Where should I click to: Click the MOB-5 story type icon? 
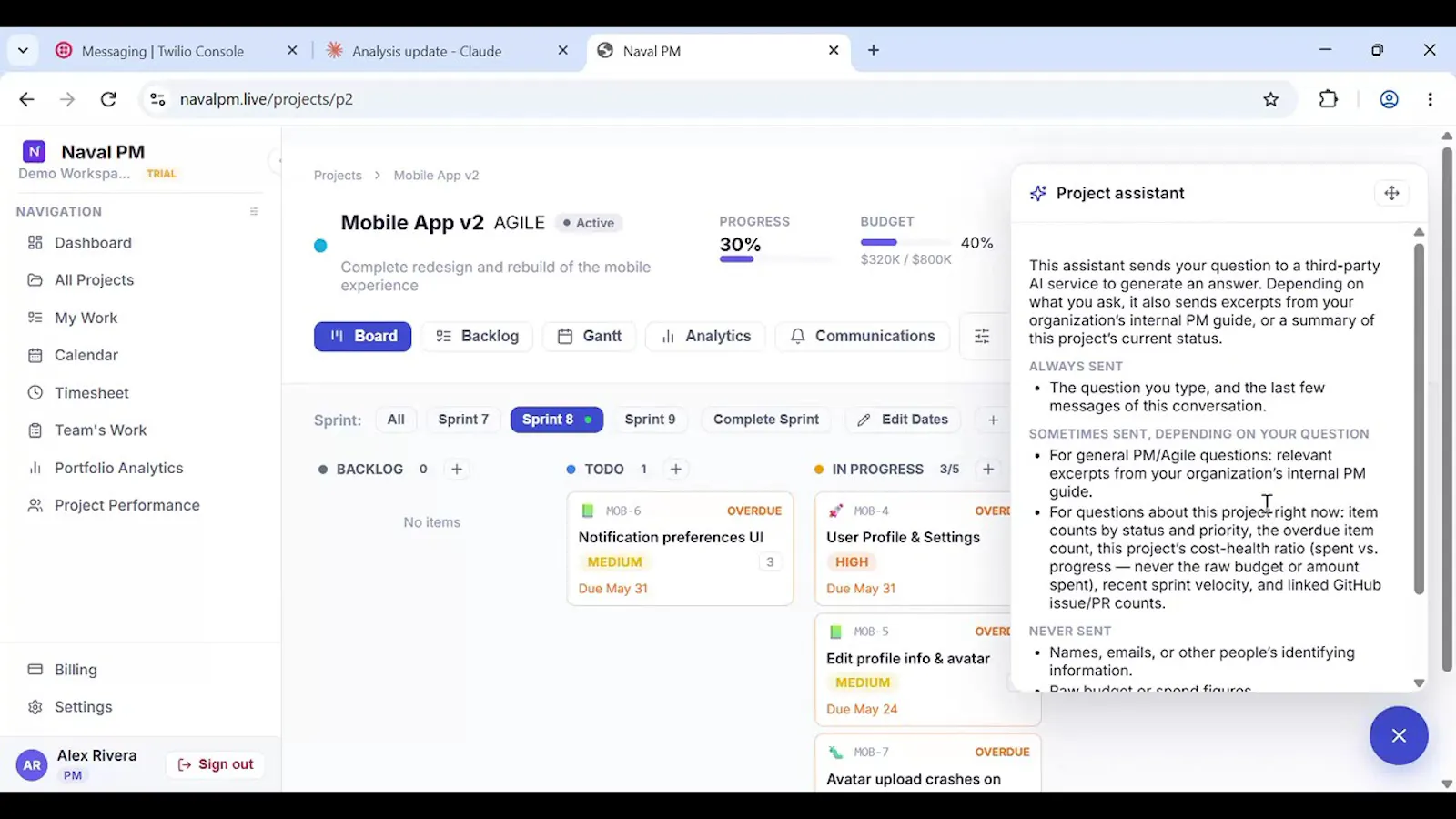[835, 632]
